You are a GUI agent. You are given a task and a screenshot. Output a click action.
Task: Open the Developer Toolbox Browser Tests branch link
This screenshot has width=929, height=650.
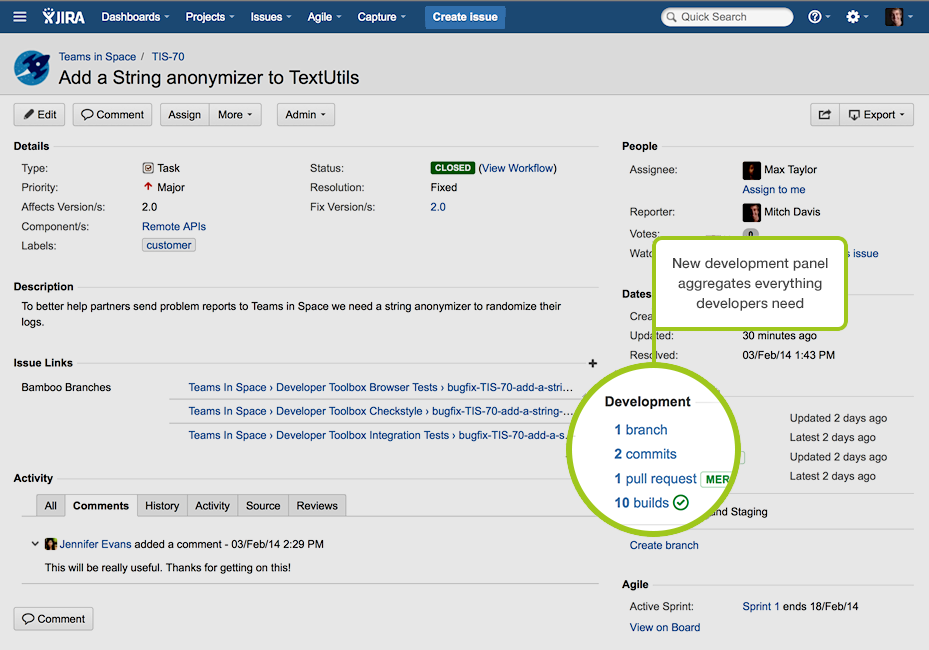coord(380,387)
